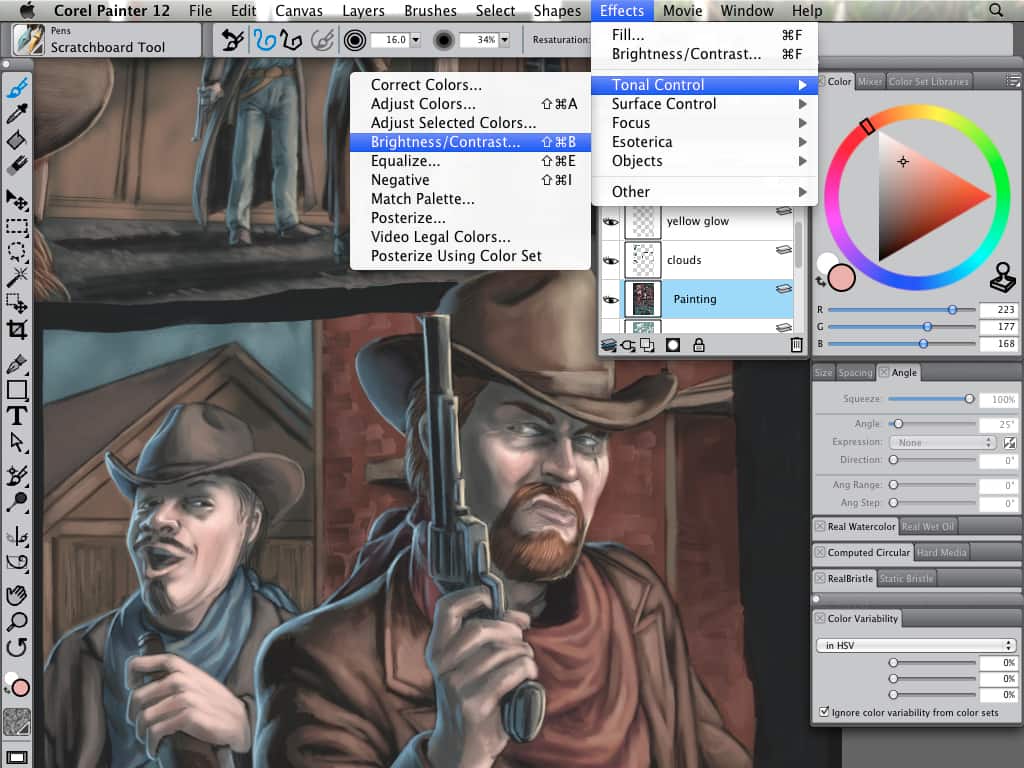Select the Brush tool in the toolbox
The height and width of the screenshot is (768, 1024).
pyautogui.click(x=17, y=88)
